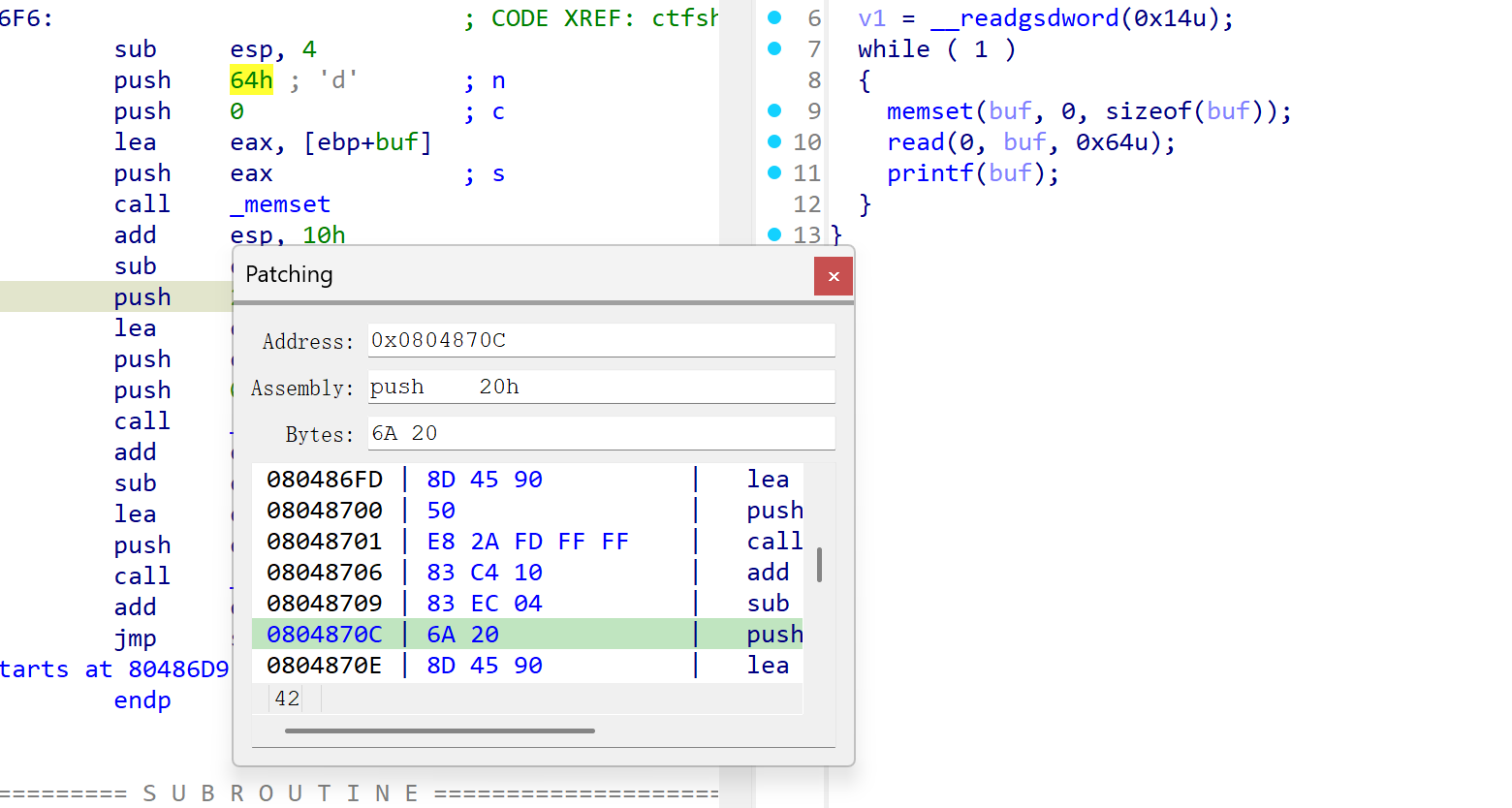Click the Address field showing 0x0804870C
Image resolution: width=1512 pixels, height=808 pixels.
pos(601,340)
